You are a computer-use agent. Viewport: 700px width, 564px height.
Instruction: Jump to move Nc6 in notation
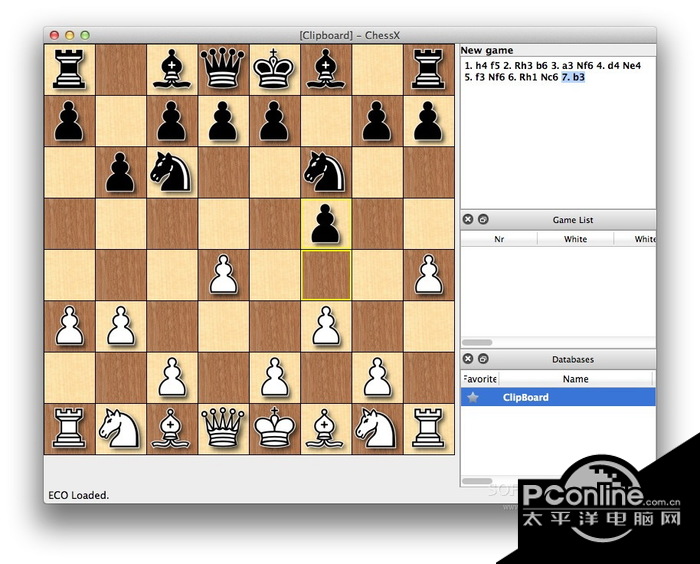click(x=550, y=77)
